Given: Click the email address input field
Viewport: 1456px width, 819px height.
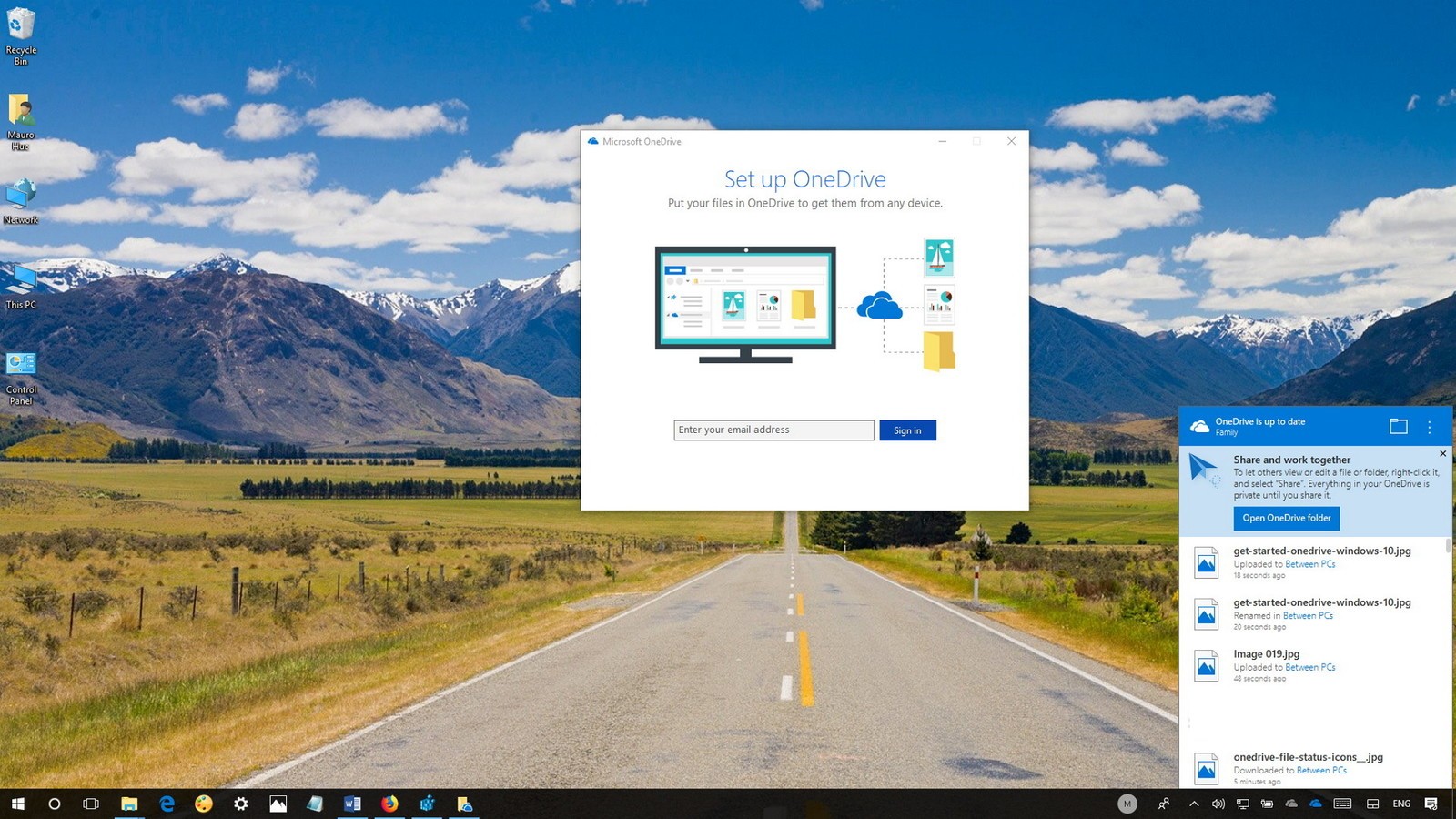Looking at the screenshot, I should (x=773, y=430).
